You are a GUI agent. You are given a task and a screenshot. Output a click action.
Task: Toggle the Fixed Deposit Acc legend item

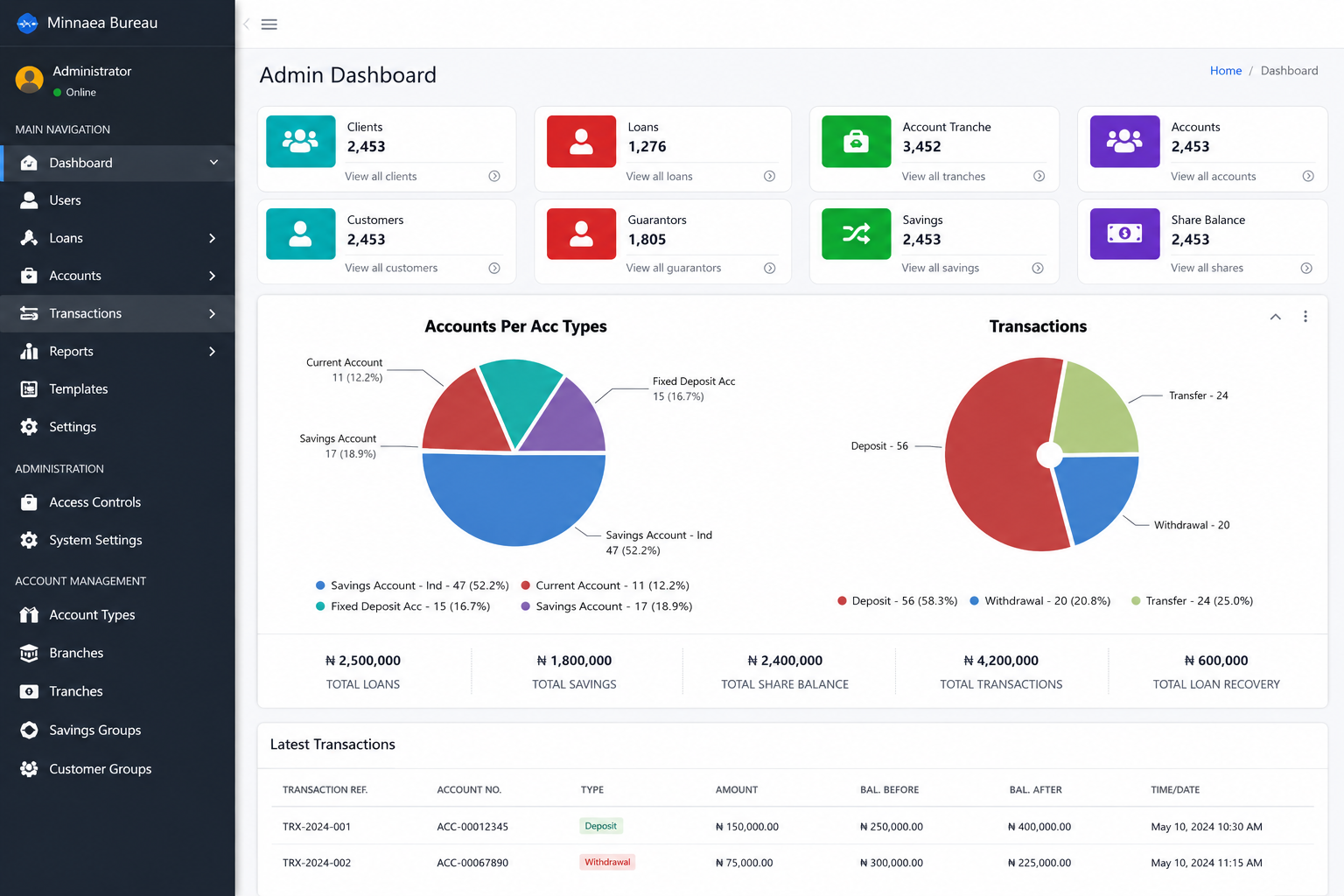pyautogui.click(x=402, y=606)
